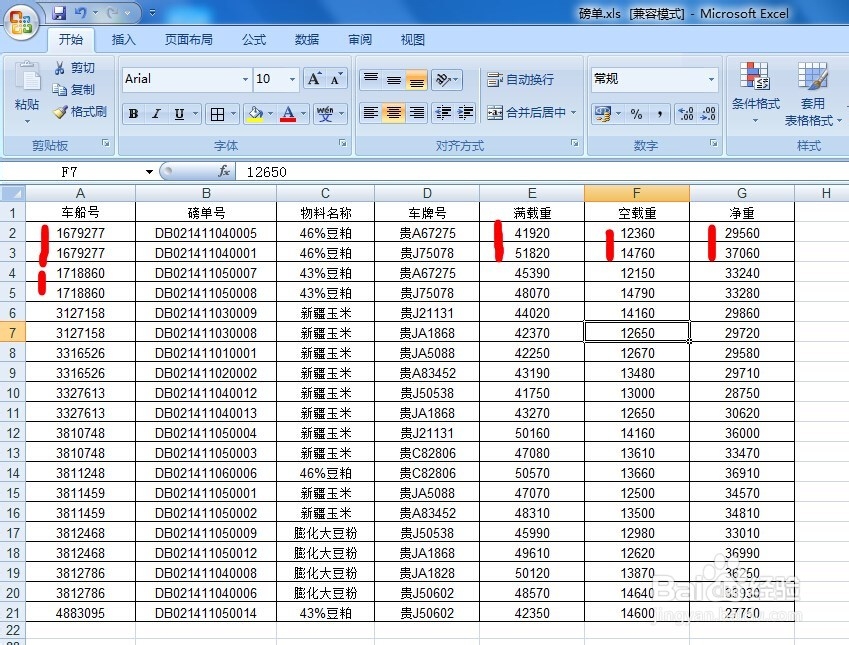Switch to the 数据 ribbon tab
The height and width of the screenshot is (645, 849).
click(306, 39)
